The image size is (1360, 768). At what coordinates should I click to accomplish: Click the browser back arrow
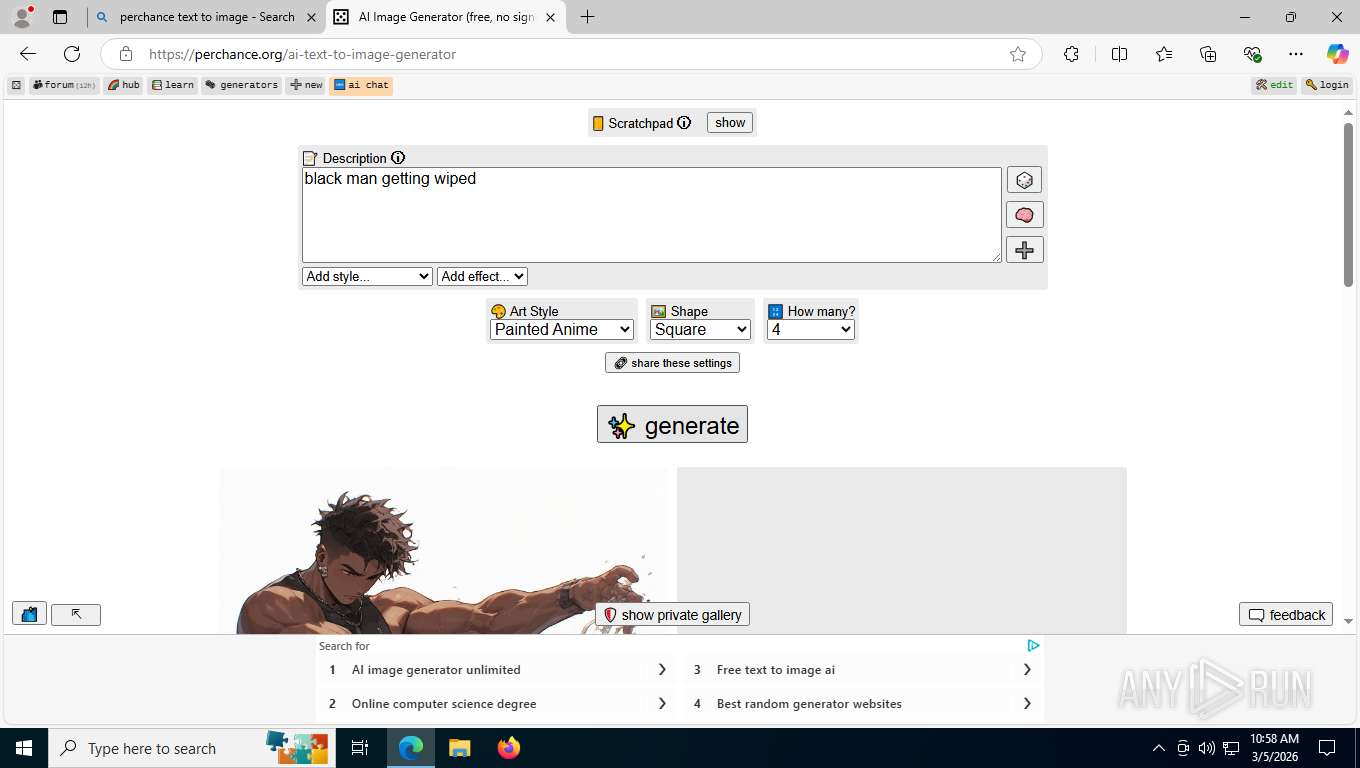pyautogui.click(x=28, y=54)
